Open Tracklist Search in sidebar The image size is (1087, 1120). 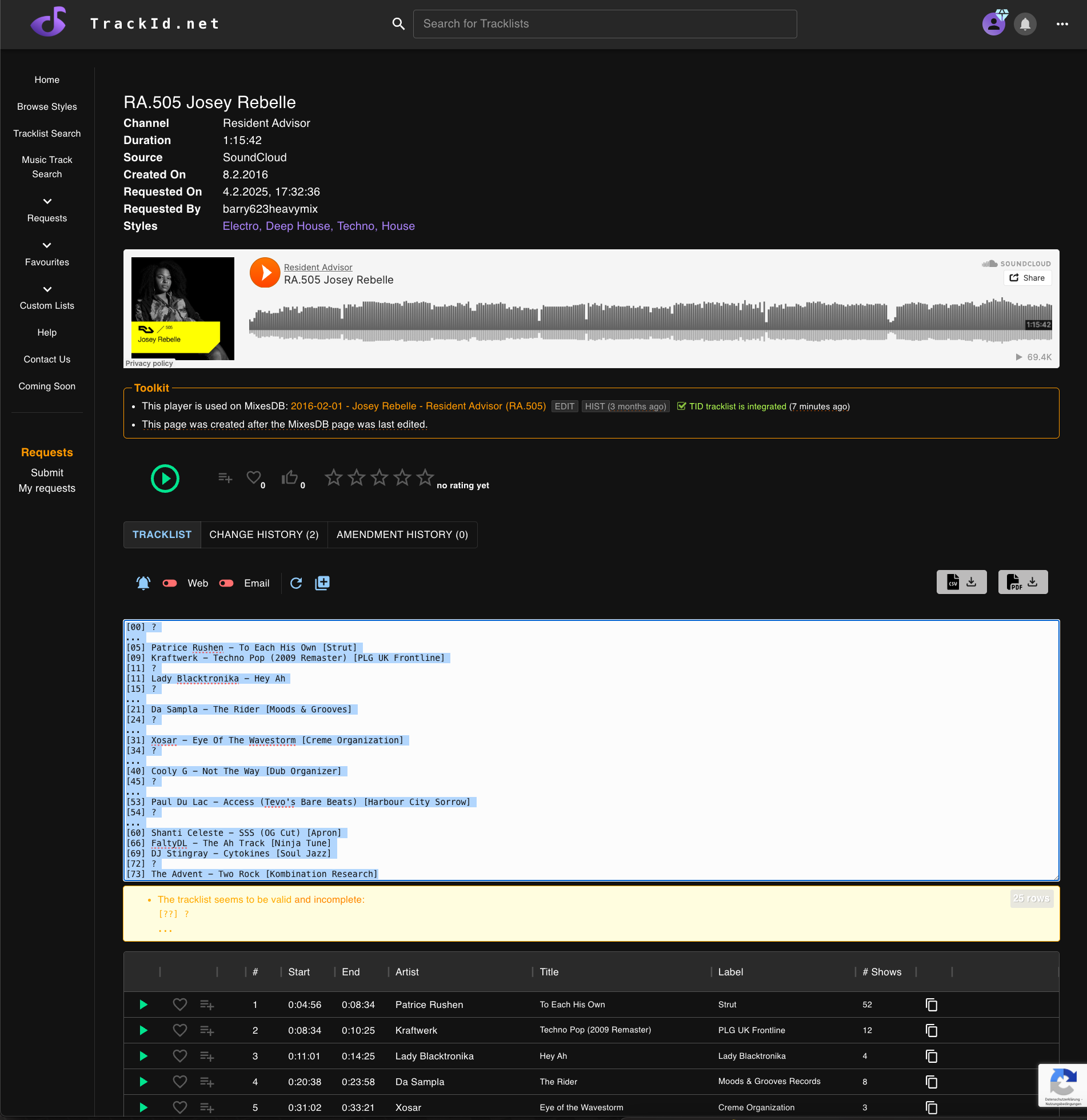tap(47, 134)
